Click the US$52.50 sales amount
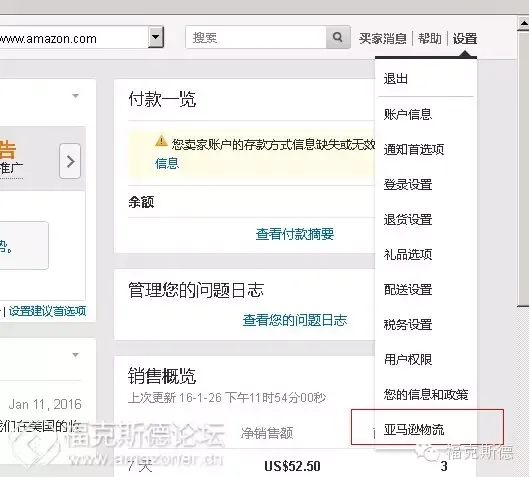 [293, 466]
